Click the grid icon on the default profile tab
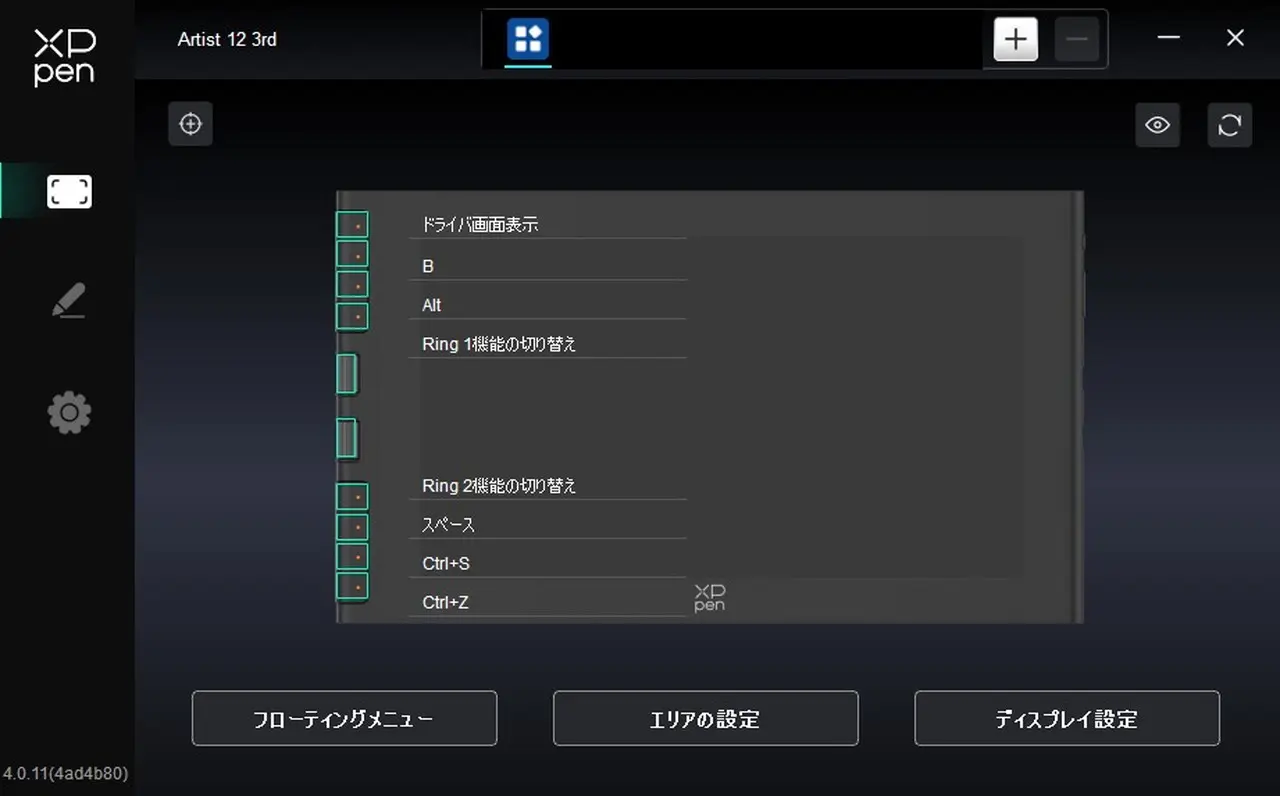1280x796 pixels. tap(526, 38)
